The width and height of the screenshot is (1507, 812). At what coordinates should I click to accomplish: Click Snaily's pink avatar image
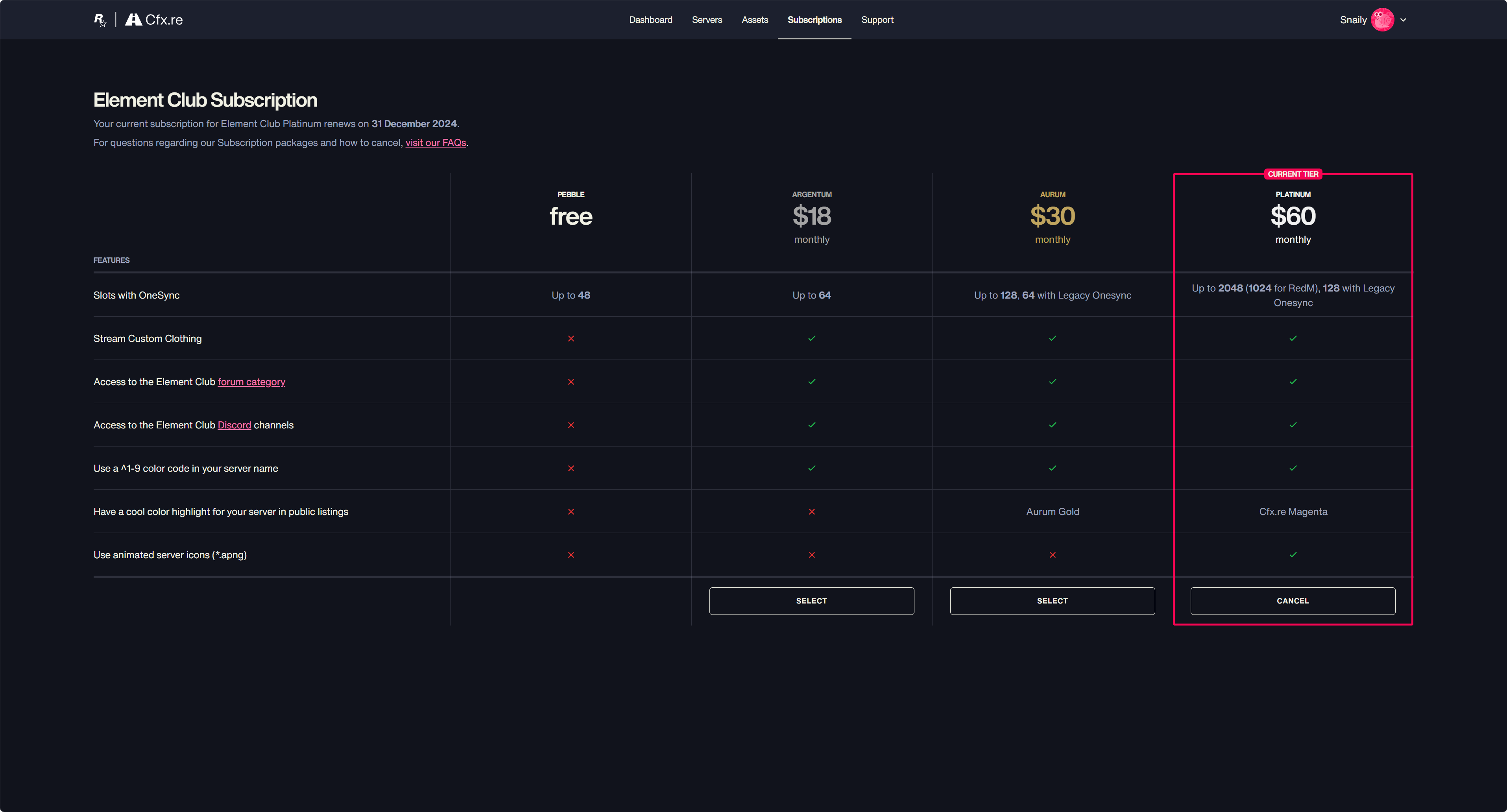(x=1382, y=20)
